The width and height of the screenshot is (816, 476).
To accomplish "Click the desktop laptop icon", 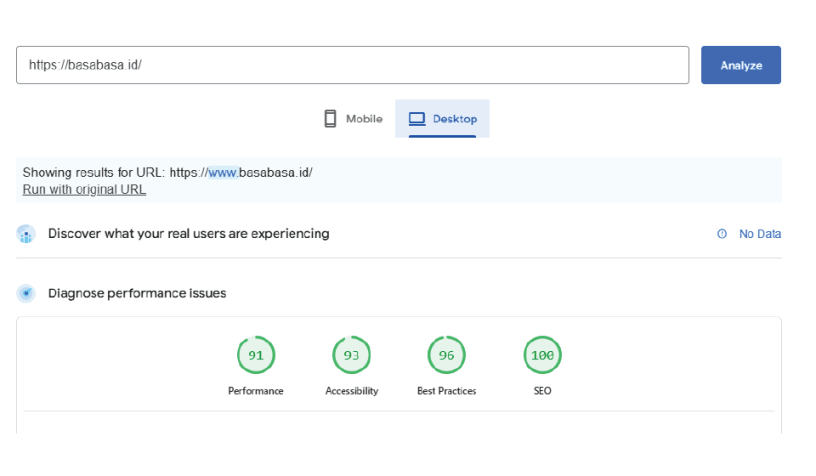I will click(417, 119).
